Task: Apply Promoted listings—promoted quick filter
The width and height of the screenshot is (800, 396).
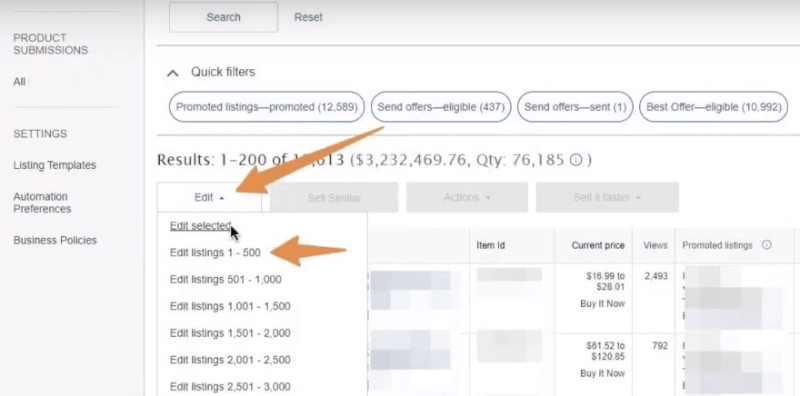Action: (267, 107)
